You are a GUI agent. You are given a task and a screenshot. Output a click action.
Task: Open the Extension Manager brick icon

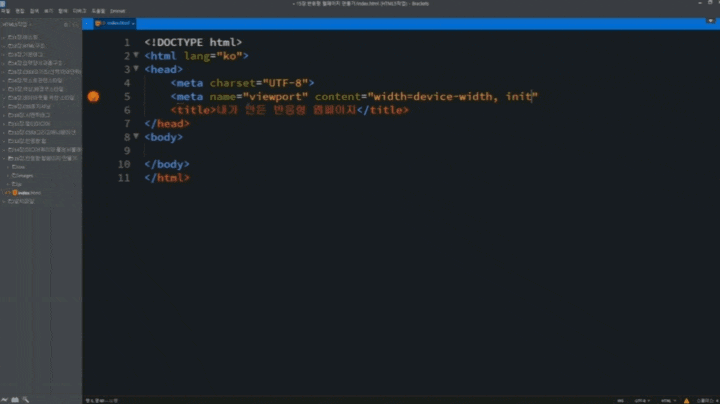coord(15,400)
